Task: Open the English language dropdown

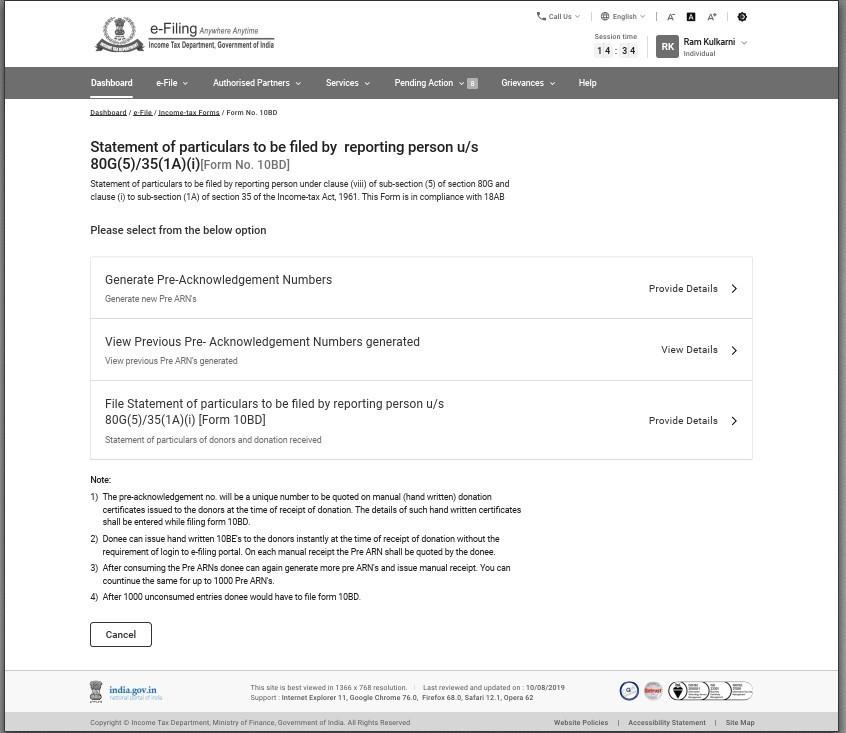Action: (x=623, y=17)
